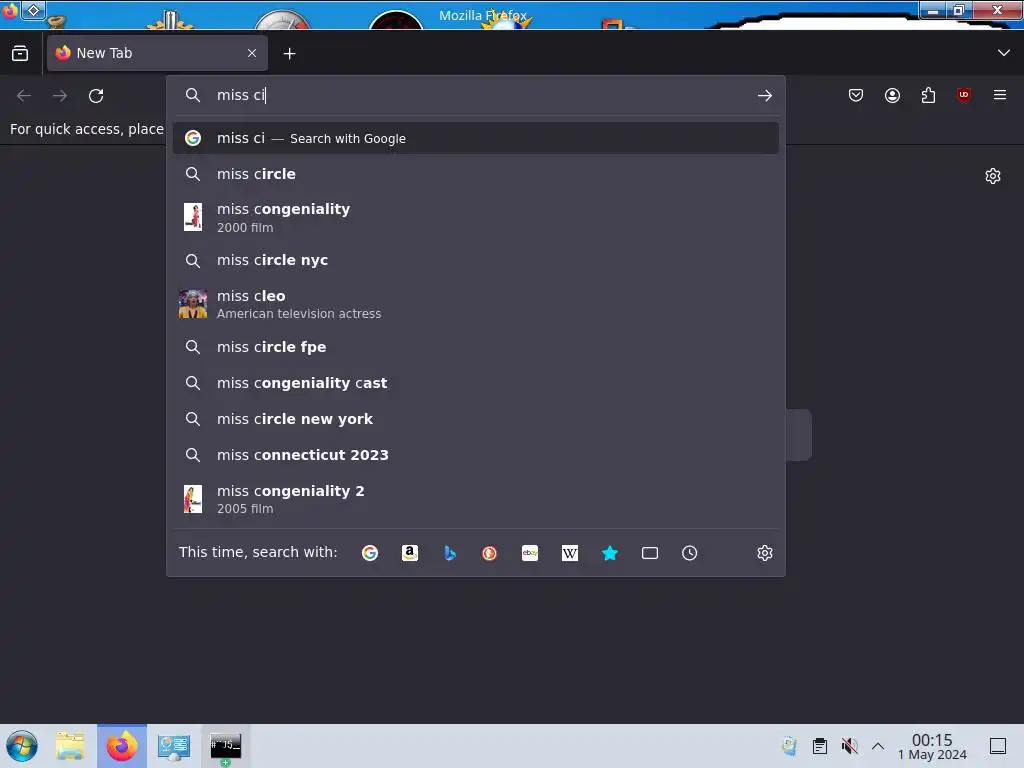The width and height of the screenshot is (1024, 768).
Task: Click the address bar text field
Action: coord(476,95)
